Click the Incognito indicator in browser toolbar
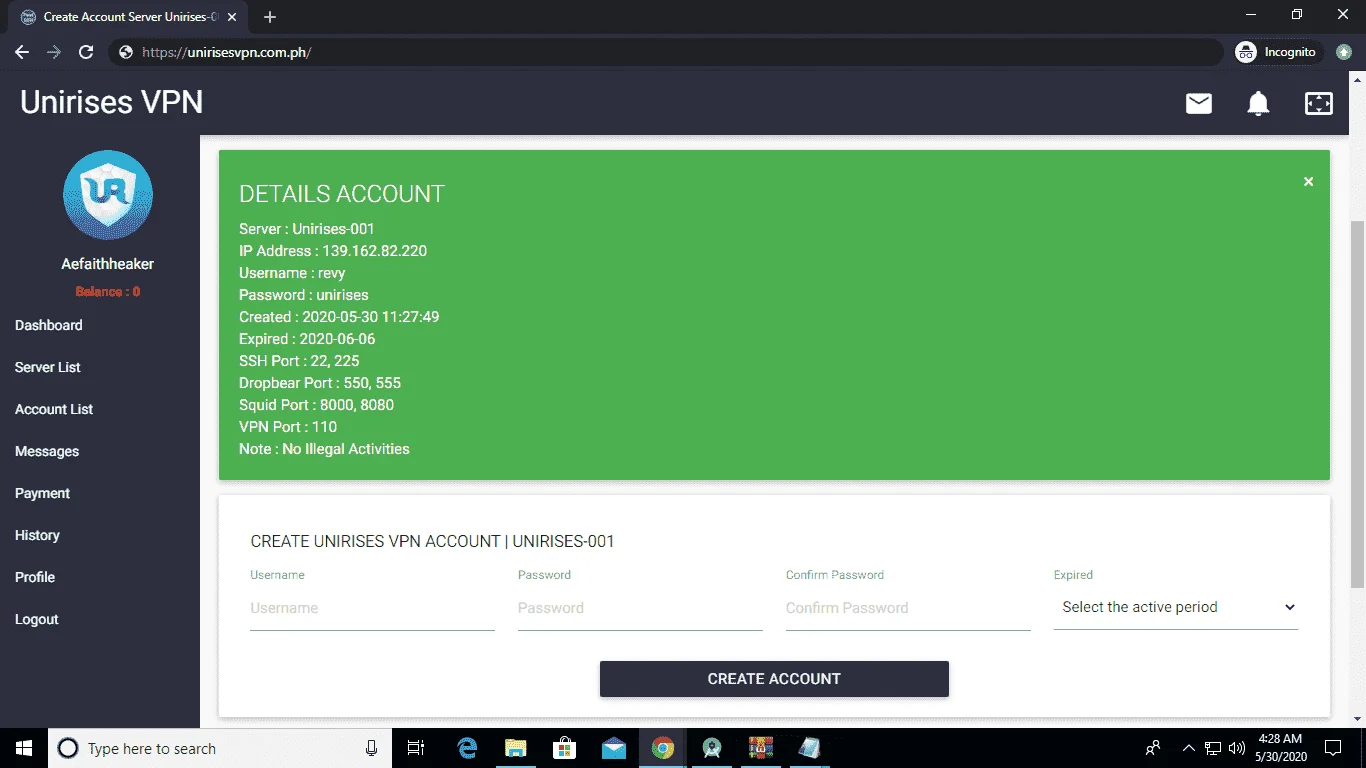 click(x=1276, y=52)
